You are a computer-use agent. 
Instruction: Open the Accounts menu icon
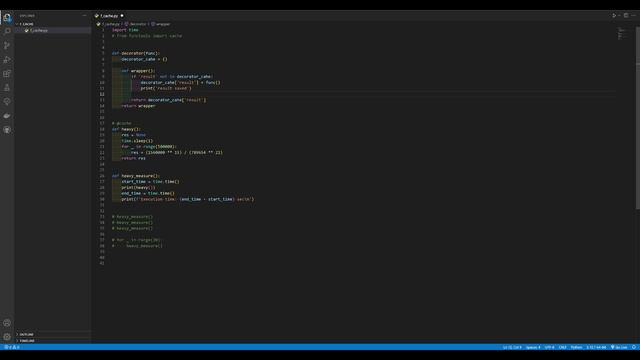[x=7, y=323]
